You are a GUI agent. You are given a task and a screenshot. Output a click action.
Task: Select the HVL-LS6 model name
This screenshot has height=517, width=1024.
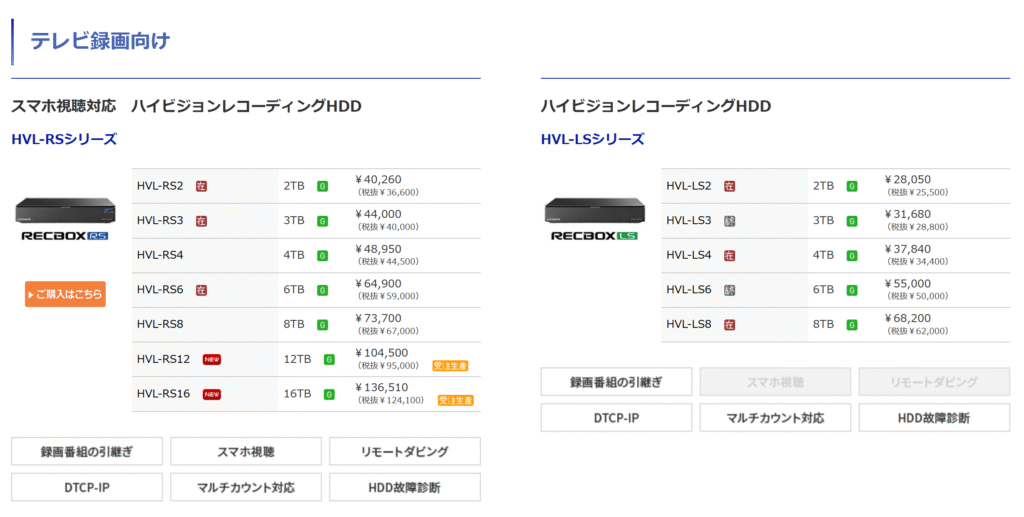[689, 290]
